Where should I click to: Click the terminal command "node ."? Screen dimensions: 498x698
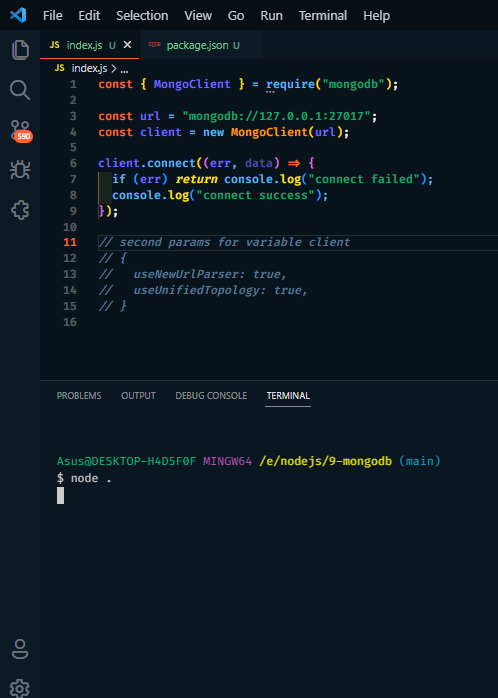click(91, 478)
